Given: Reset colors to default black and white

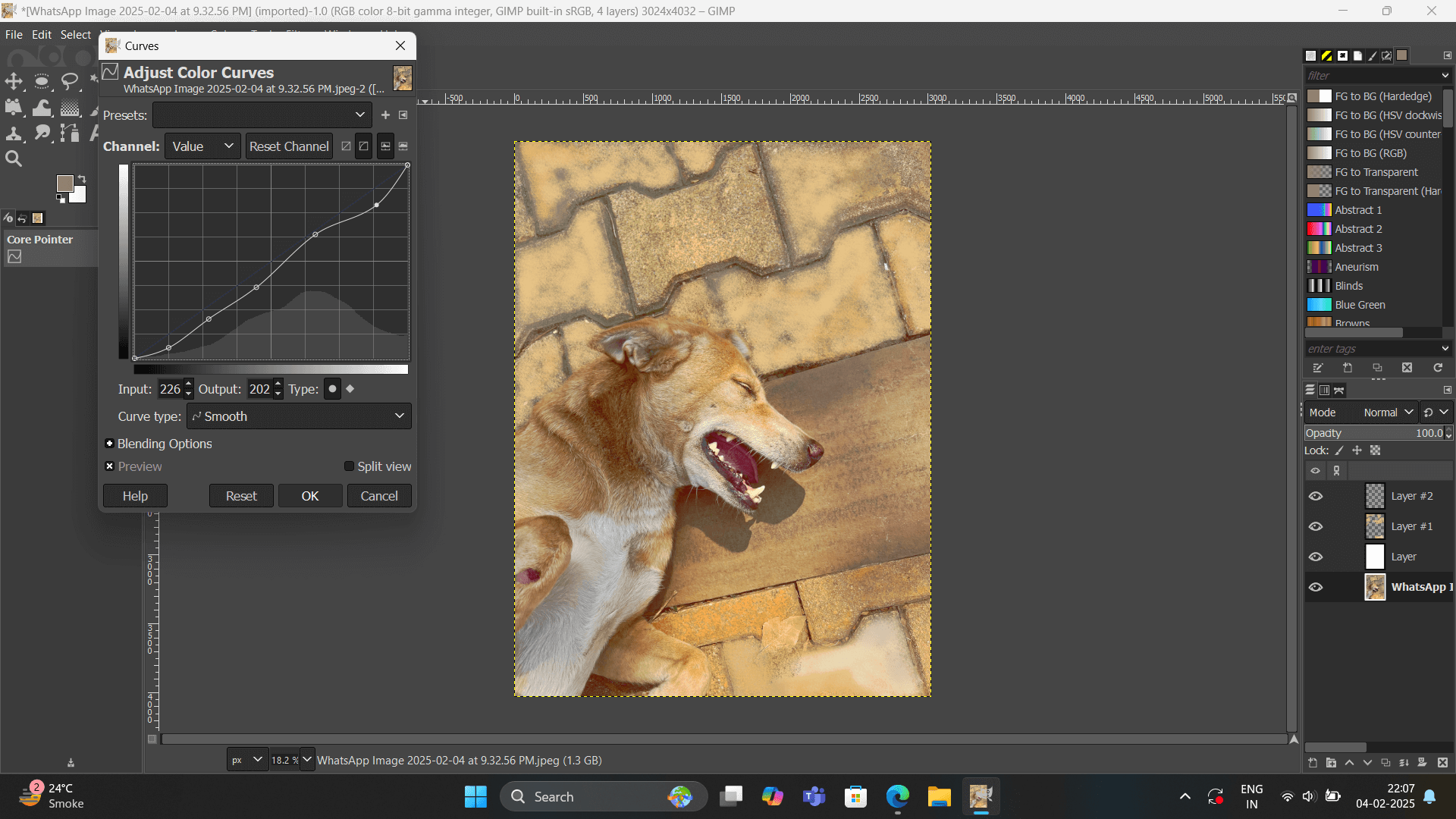Looking at the screenshot, I should coord(61,199).
